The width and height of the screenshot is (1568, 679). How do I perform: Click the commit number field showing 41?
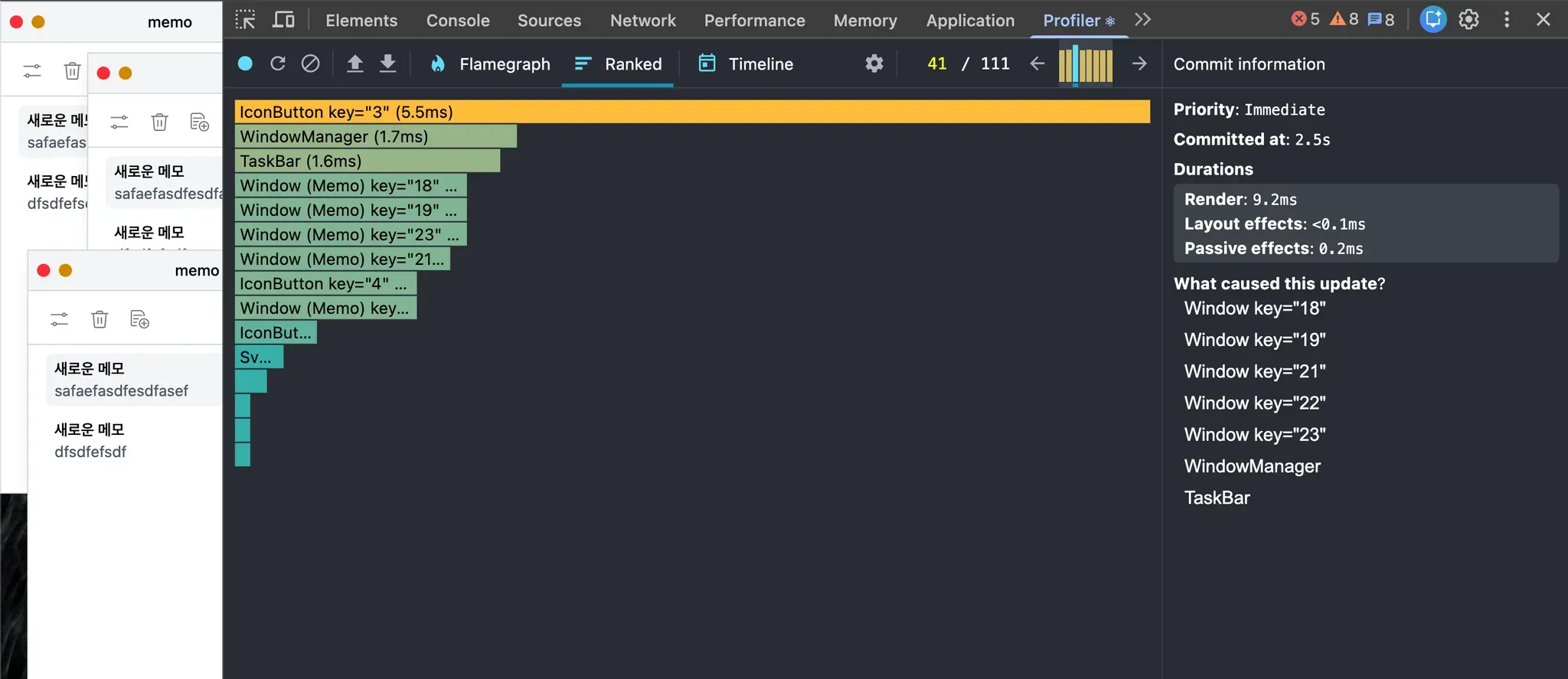pos(937,64)
